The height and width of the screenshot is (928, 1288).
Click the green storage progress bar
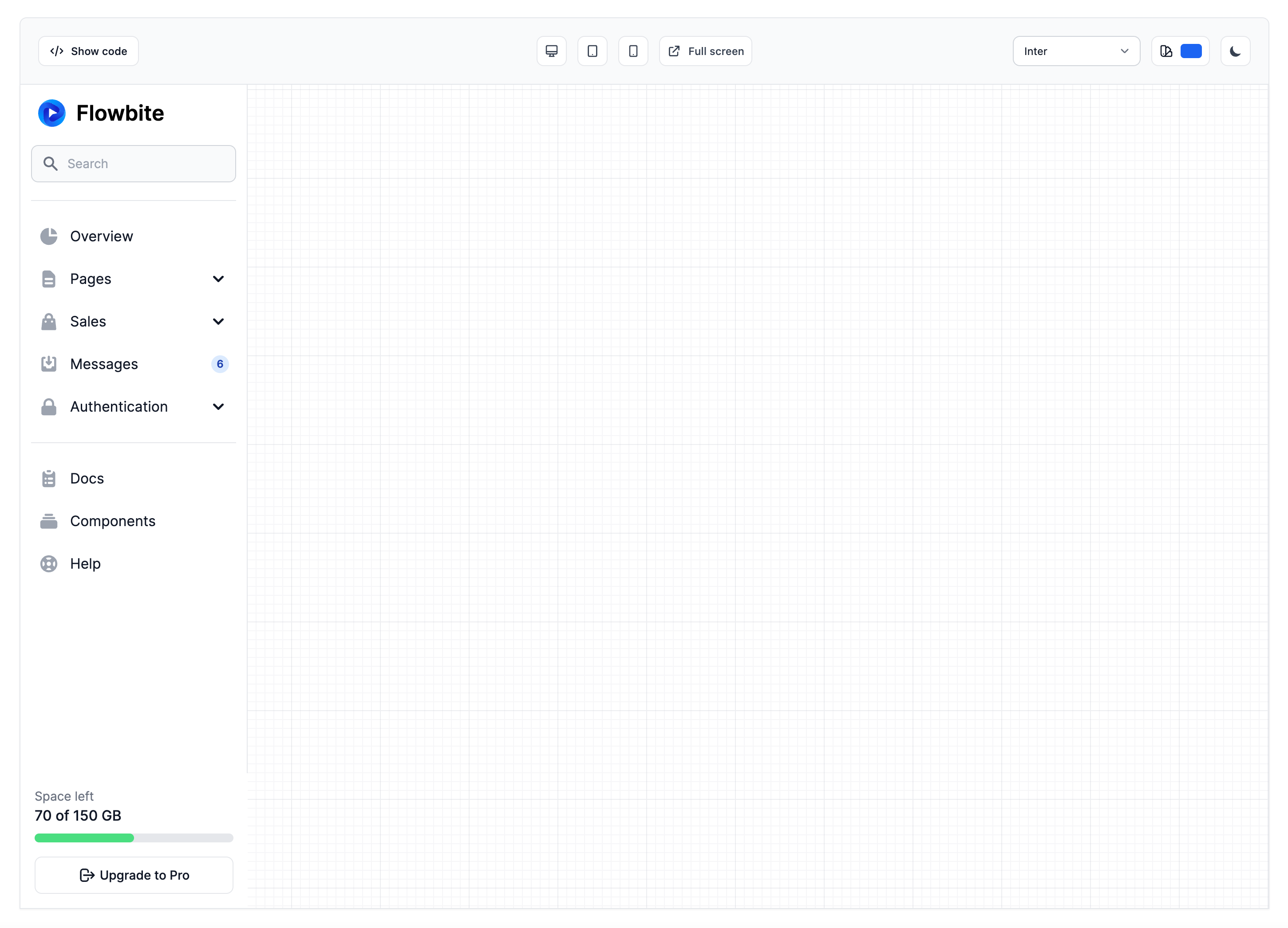click(x=84, y=838)
